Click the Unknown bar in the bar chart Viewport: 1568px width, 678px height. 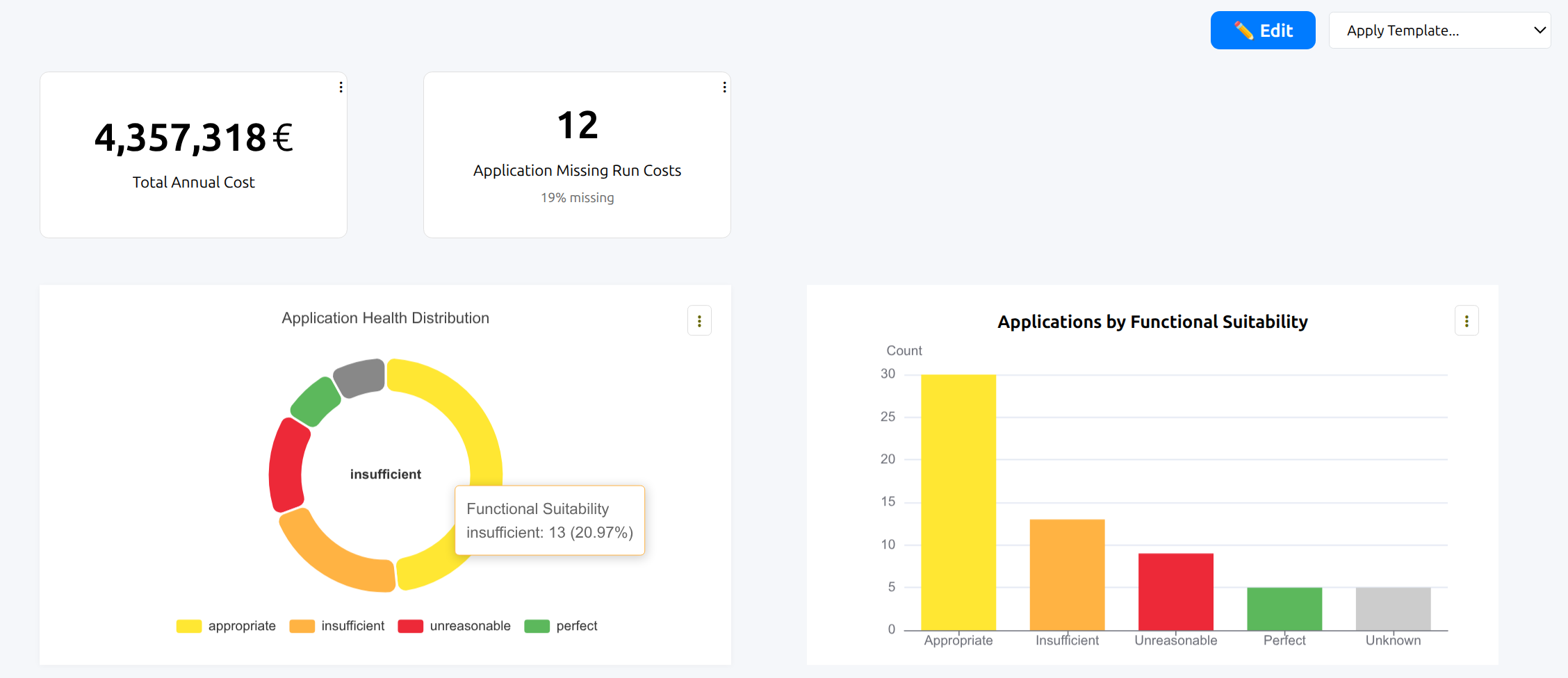[x=1392, y=608]
